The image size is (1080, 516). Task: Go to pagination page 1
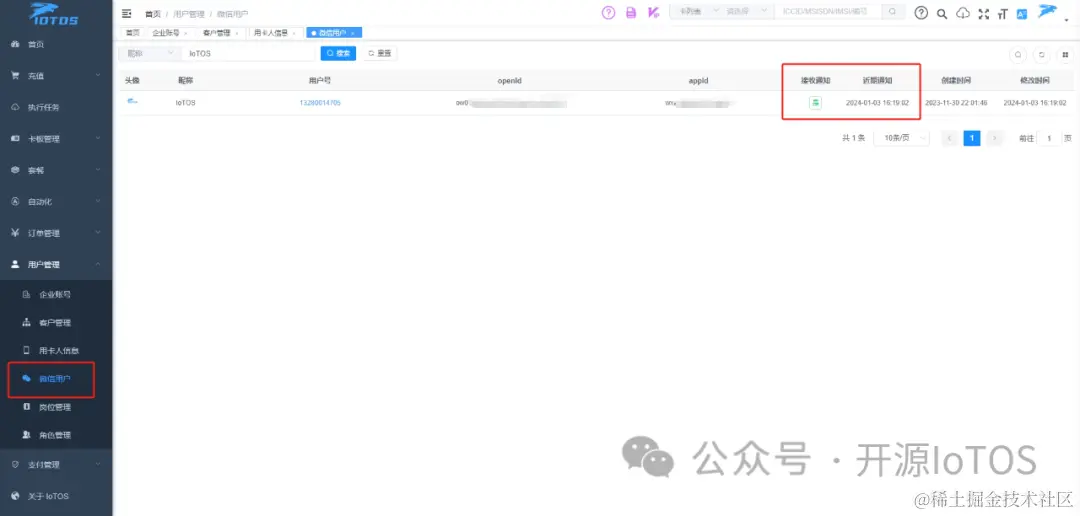971,138
